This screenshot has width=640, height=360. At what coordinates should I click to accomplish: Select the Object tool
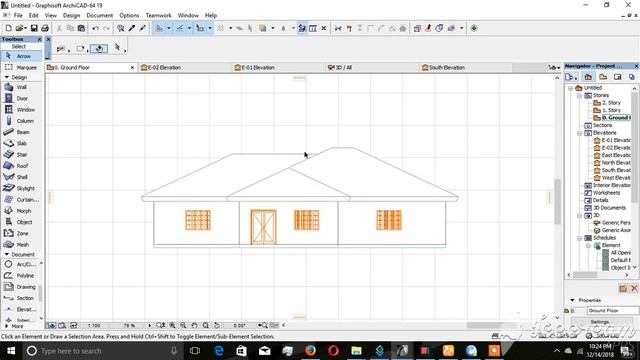coord(21,222)
